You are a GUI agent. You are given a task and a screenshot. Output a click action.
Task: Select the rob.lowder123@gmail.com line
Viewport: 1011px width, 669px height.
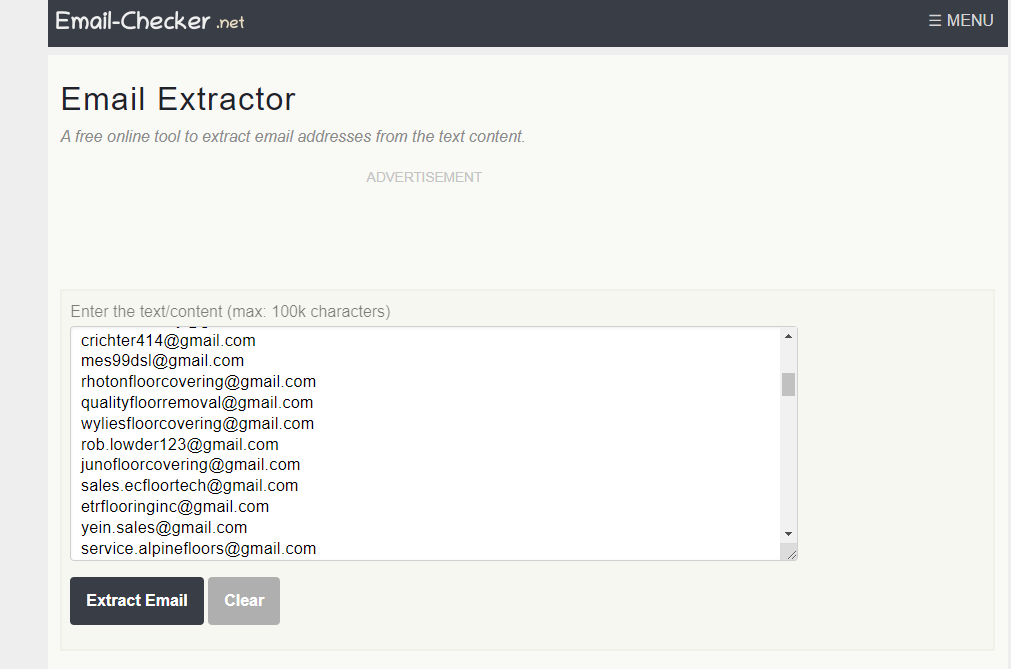tap(180, 445)
